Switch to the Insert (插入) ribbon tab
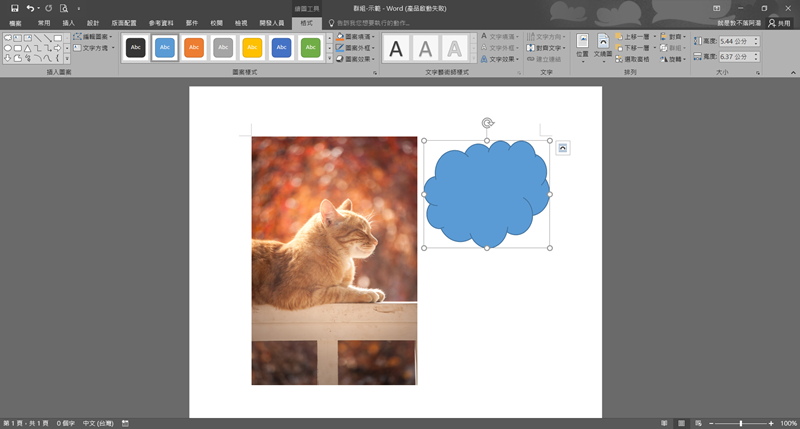This screenshot has height=429, width=800. pyautogui.click(x=68, y=22)
